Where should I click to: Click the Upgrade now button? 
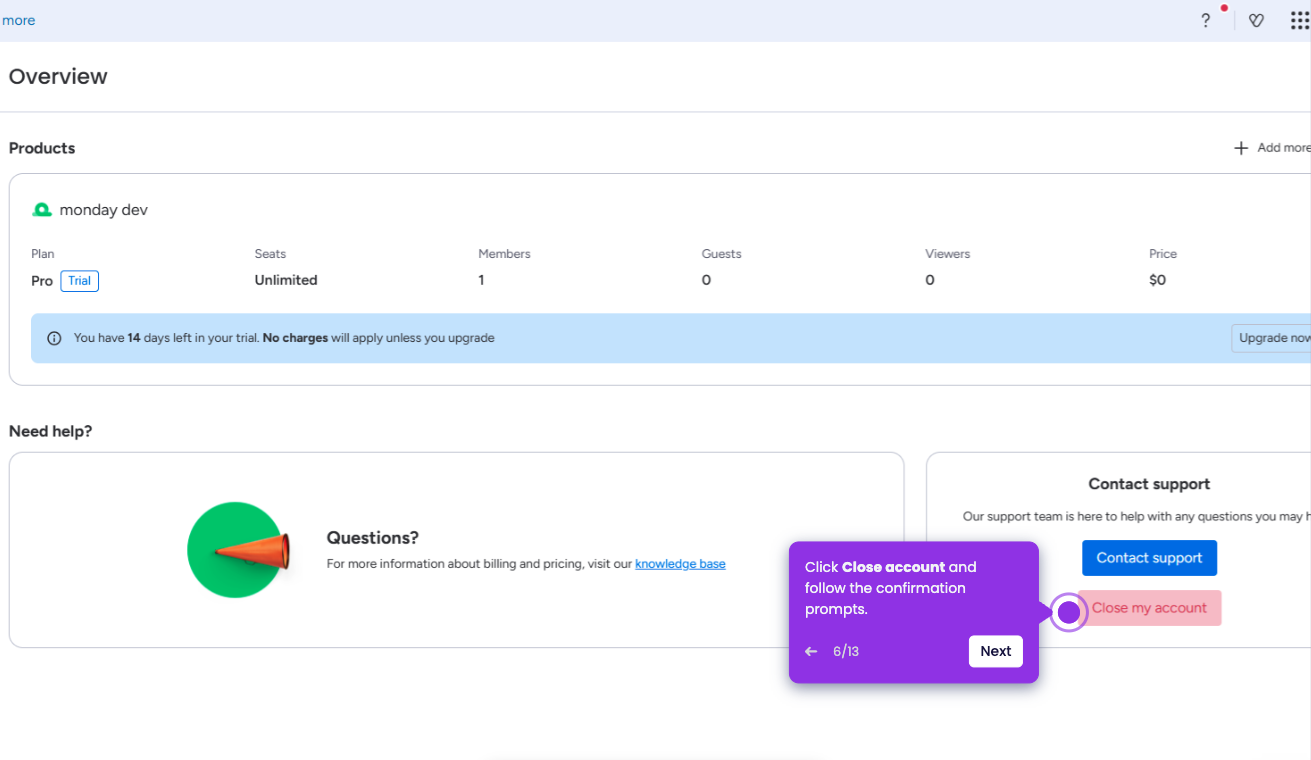(1272, 338)
